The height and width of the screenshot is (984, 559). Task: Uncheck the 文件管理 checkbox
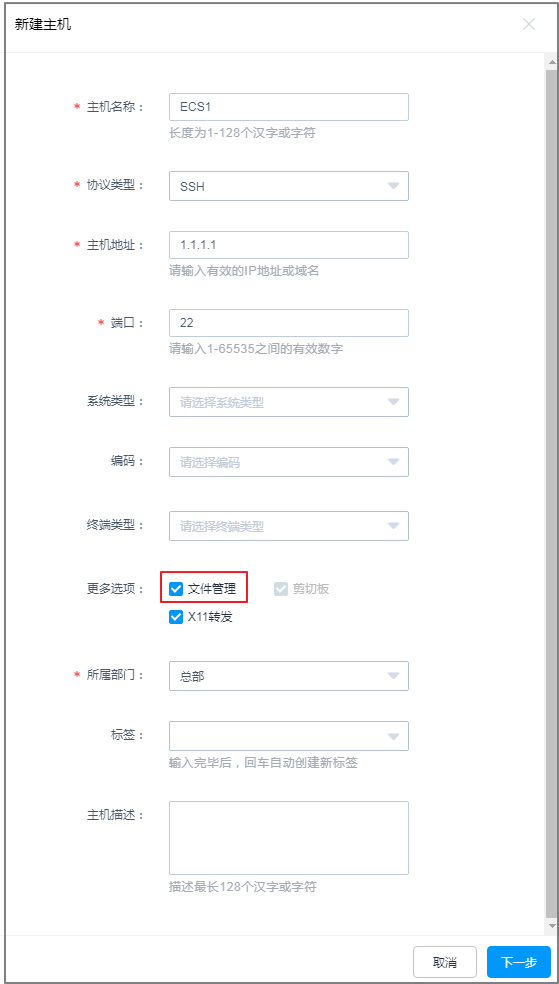176,589
